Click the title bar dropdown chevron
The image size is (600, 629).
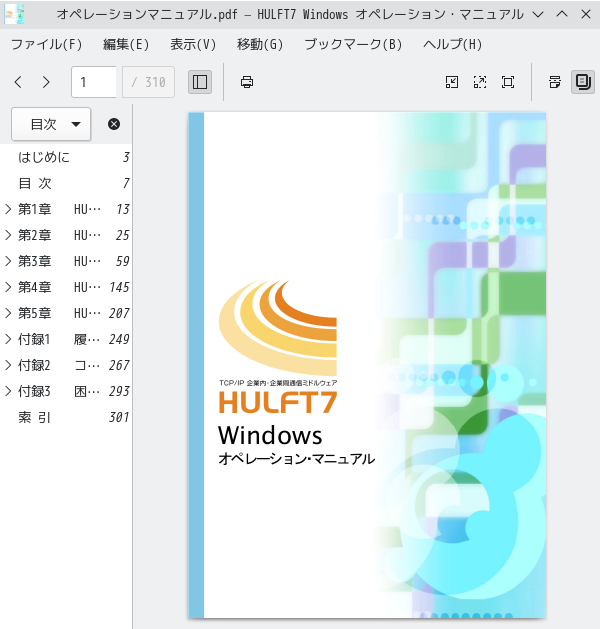click(x=538, y=14)
